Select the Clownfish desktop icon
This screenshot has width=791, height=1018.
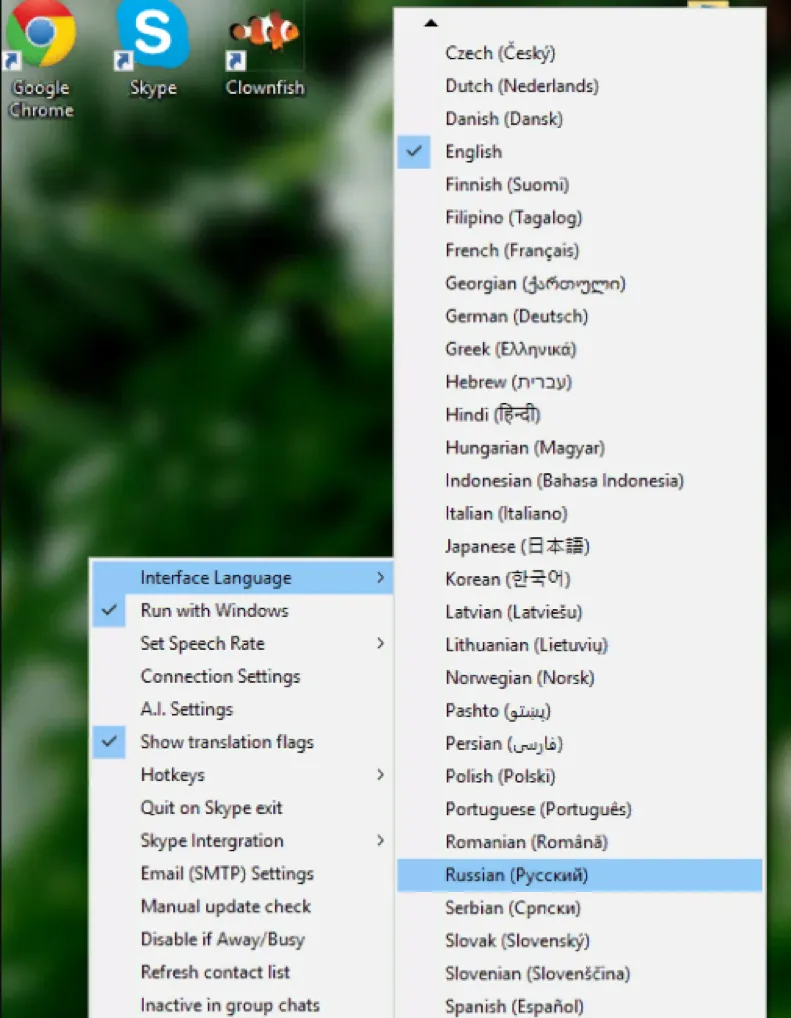pos(265,51)
